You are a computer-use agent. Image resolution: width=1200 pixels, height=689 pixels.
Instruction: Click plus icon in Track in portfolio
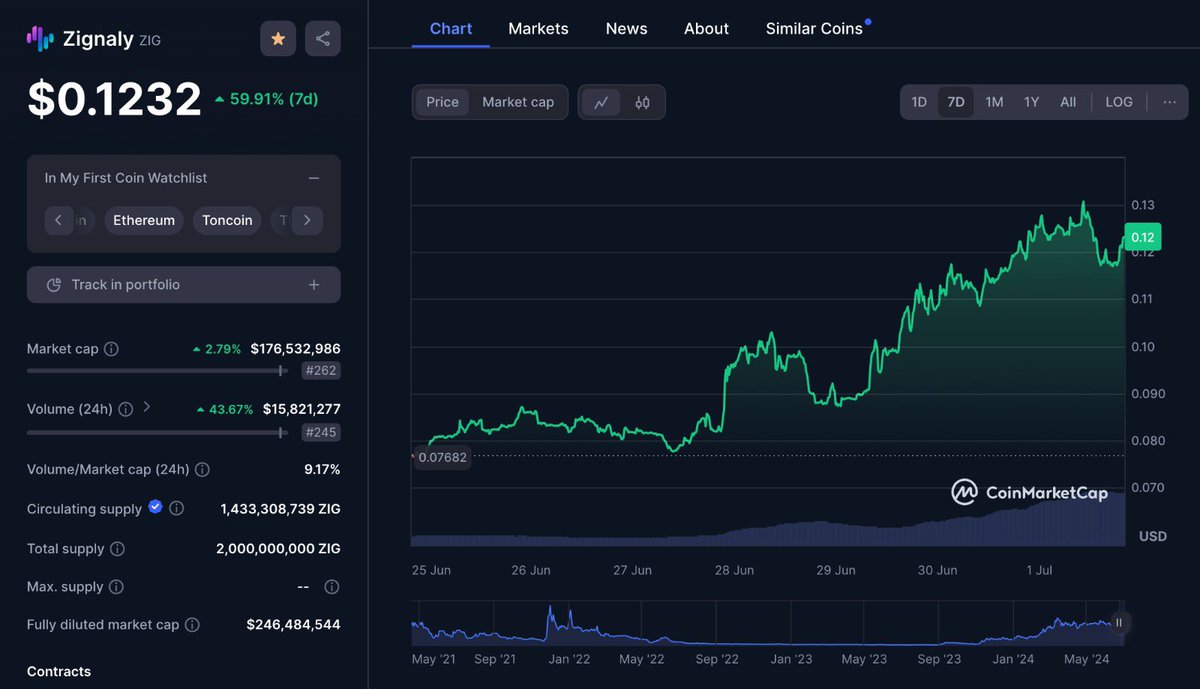314,285
